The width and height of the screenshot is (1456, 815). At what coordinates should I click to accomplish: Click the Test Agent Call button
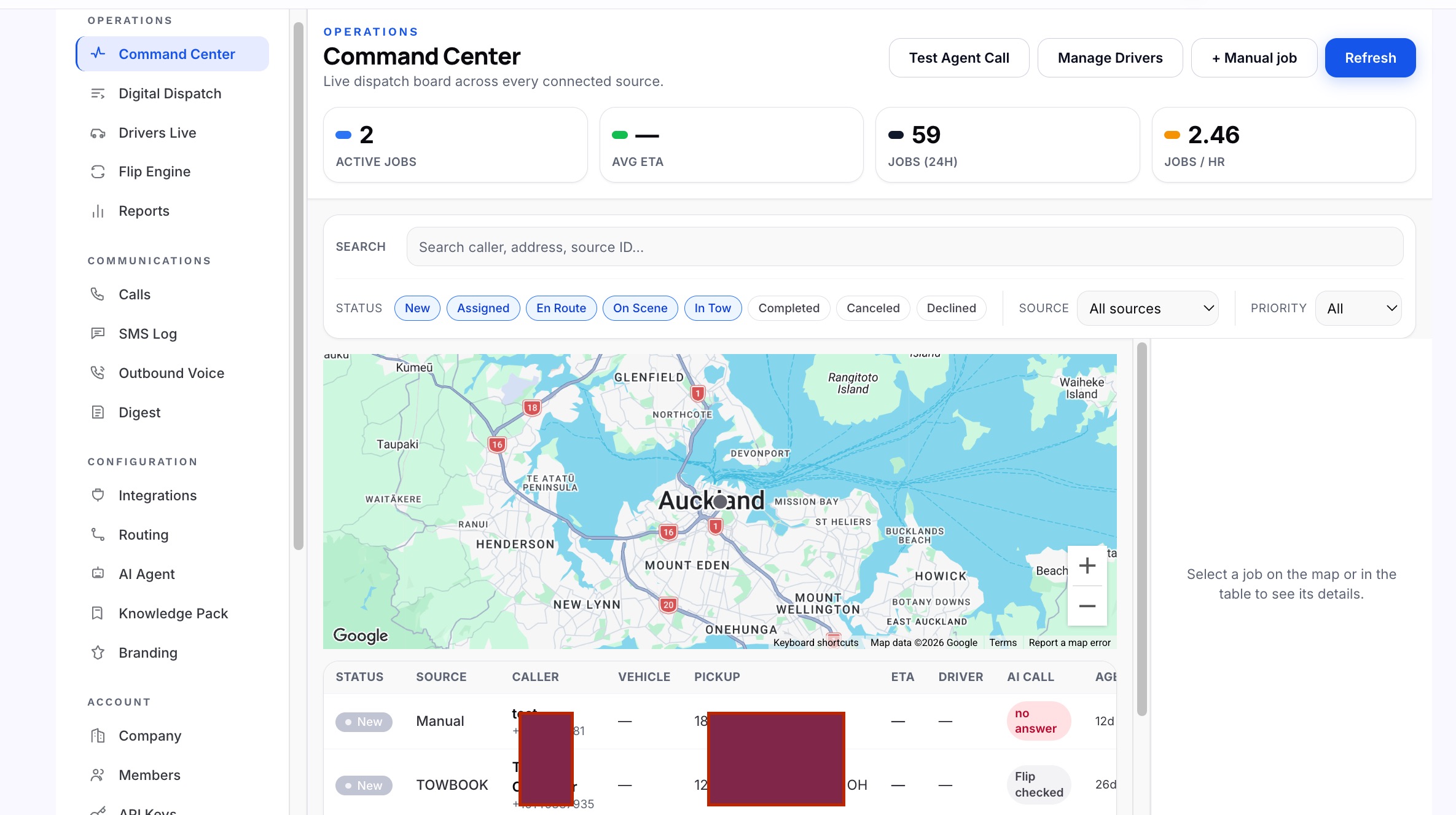(x=958, y=58)
